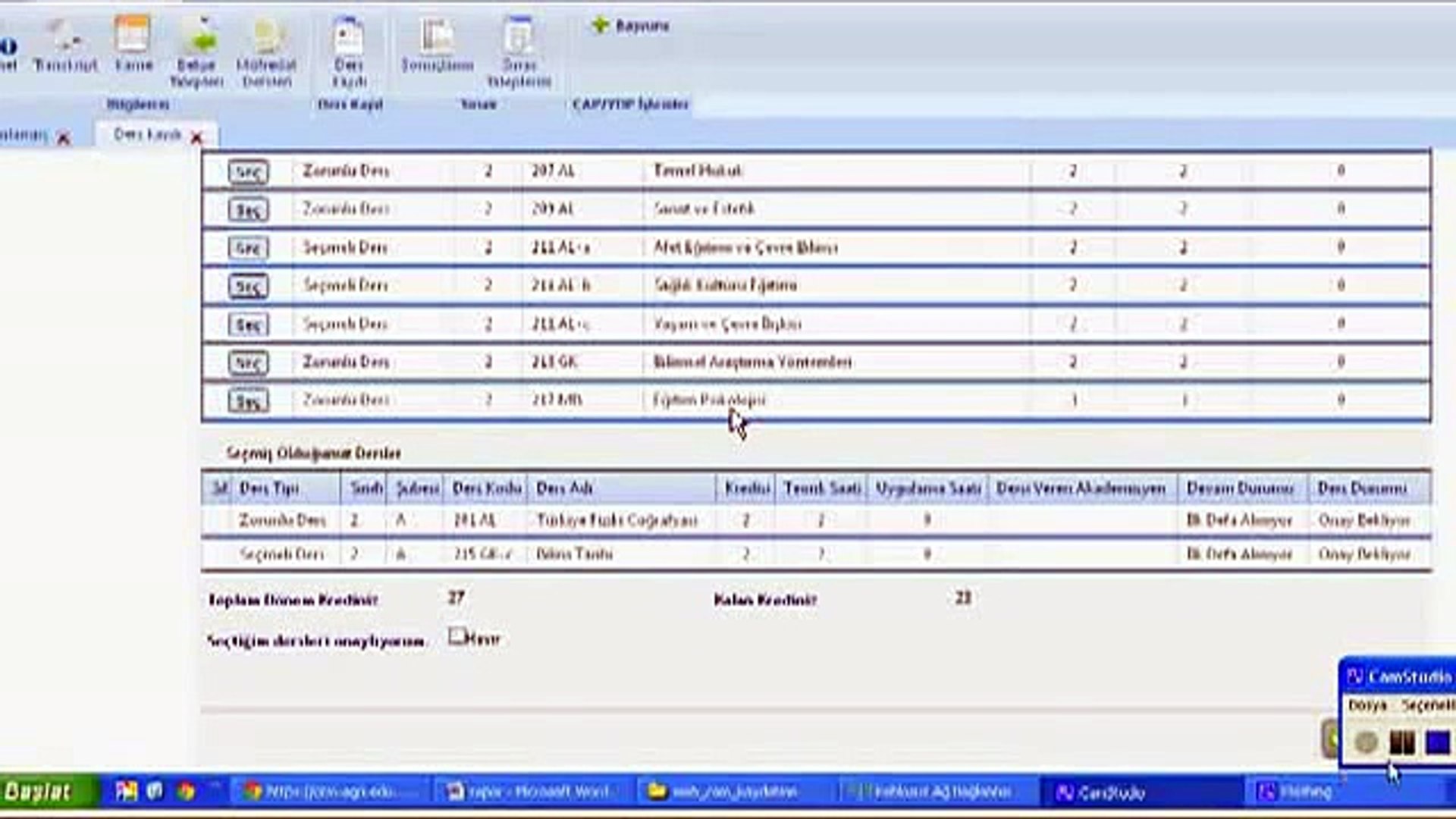Viewport: 1456px width, 819px height.
Task: Pause recording in CamStudio window
Action: 1401,742
